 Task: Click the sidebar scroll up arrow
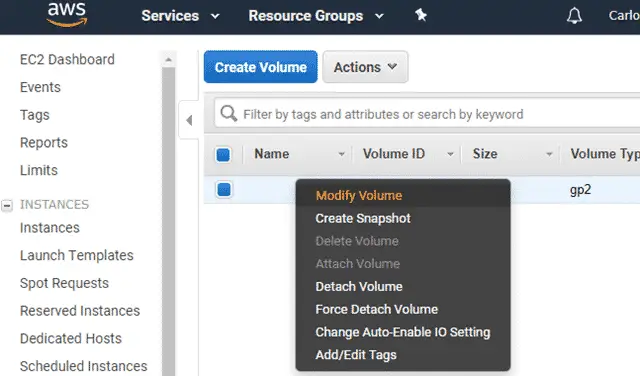pos(168,60)
